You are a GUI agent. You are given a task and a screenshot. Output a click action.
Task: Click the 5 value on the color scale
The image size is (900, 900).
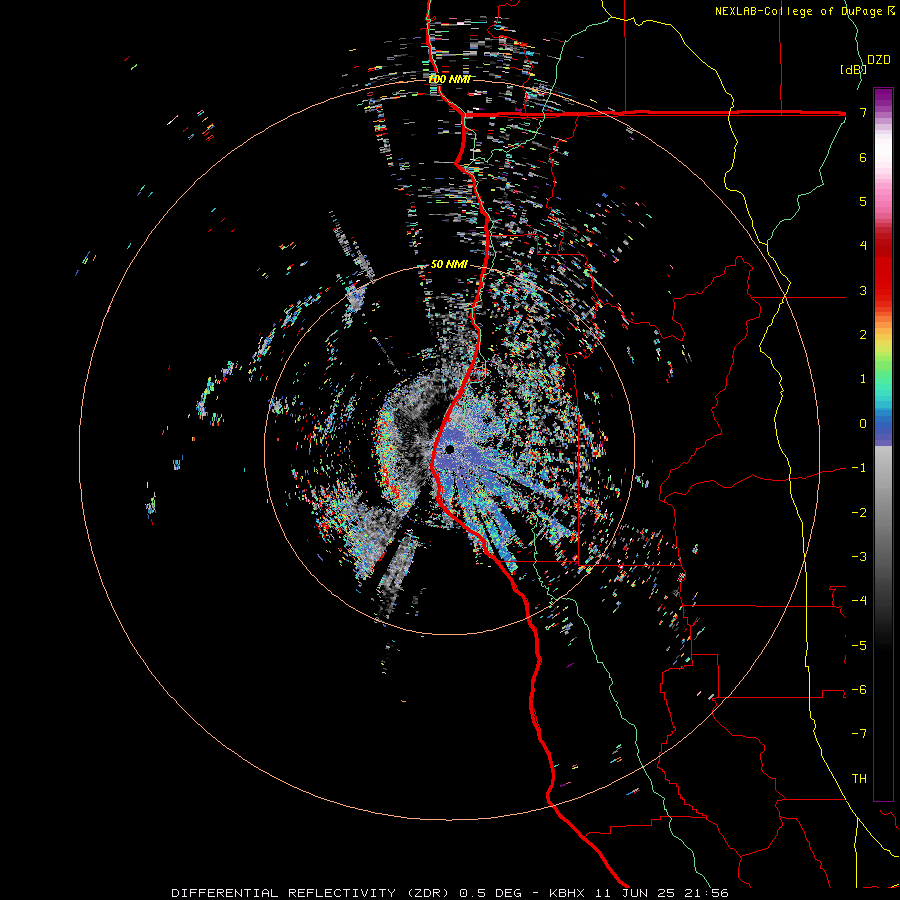(x=863, y=201)
